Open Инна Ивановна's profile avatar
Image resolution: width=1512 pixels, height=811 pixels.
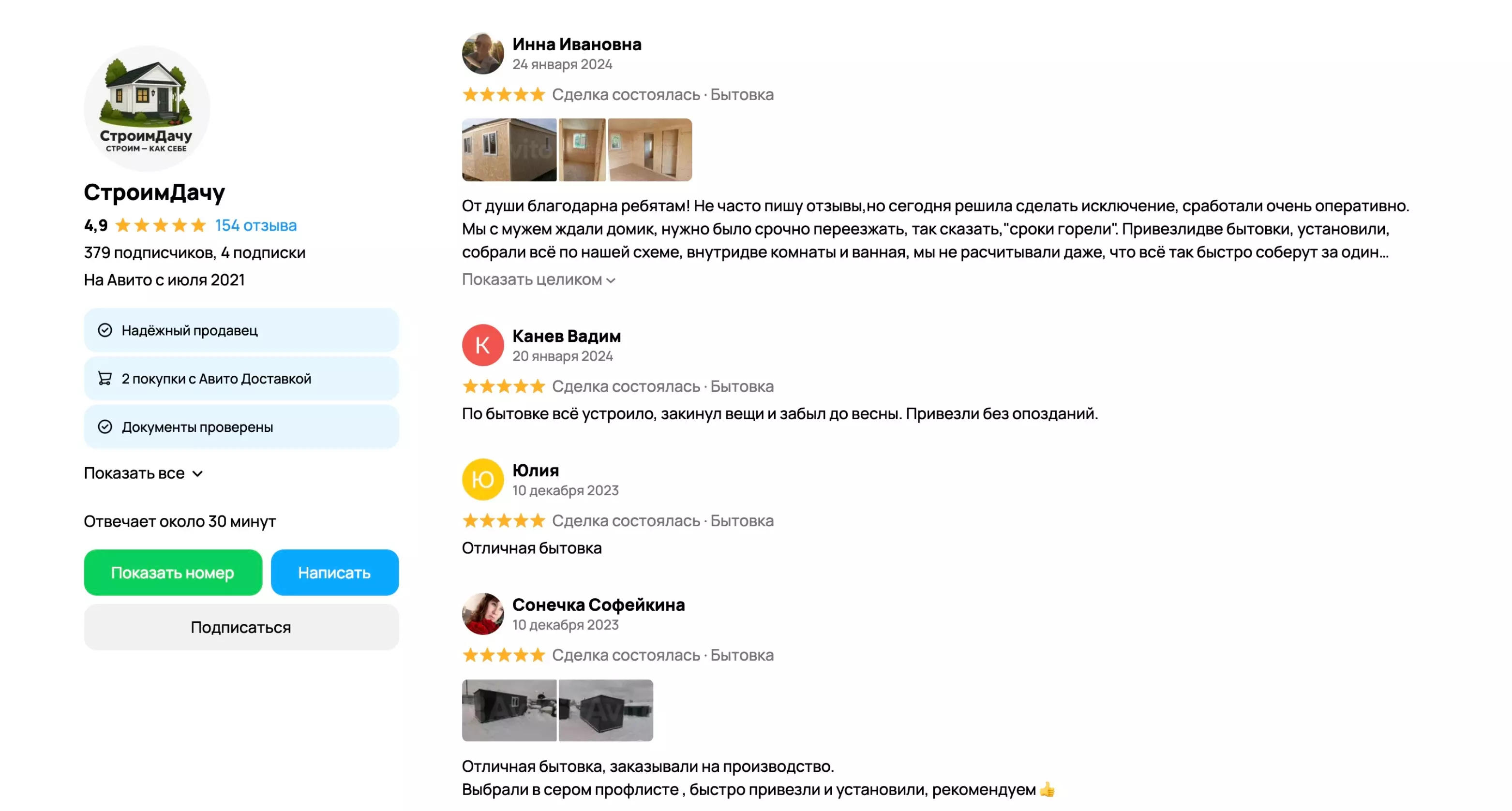point(482,53)
